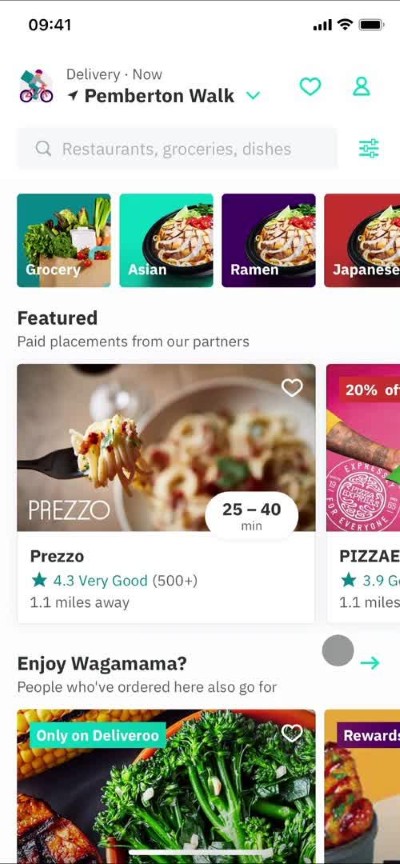
Task: Open the Japanese category tile
Action: pos(362,240)
